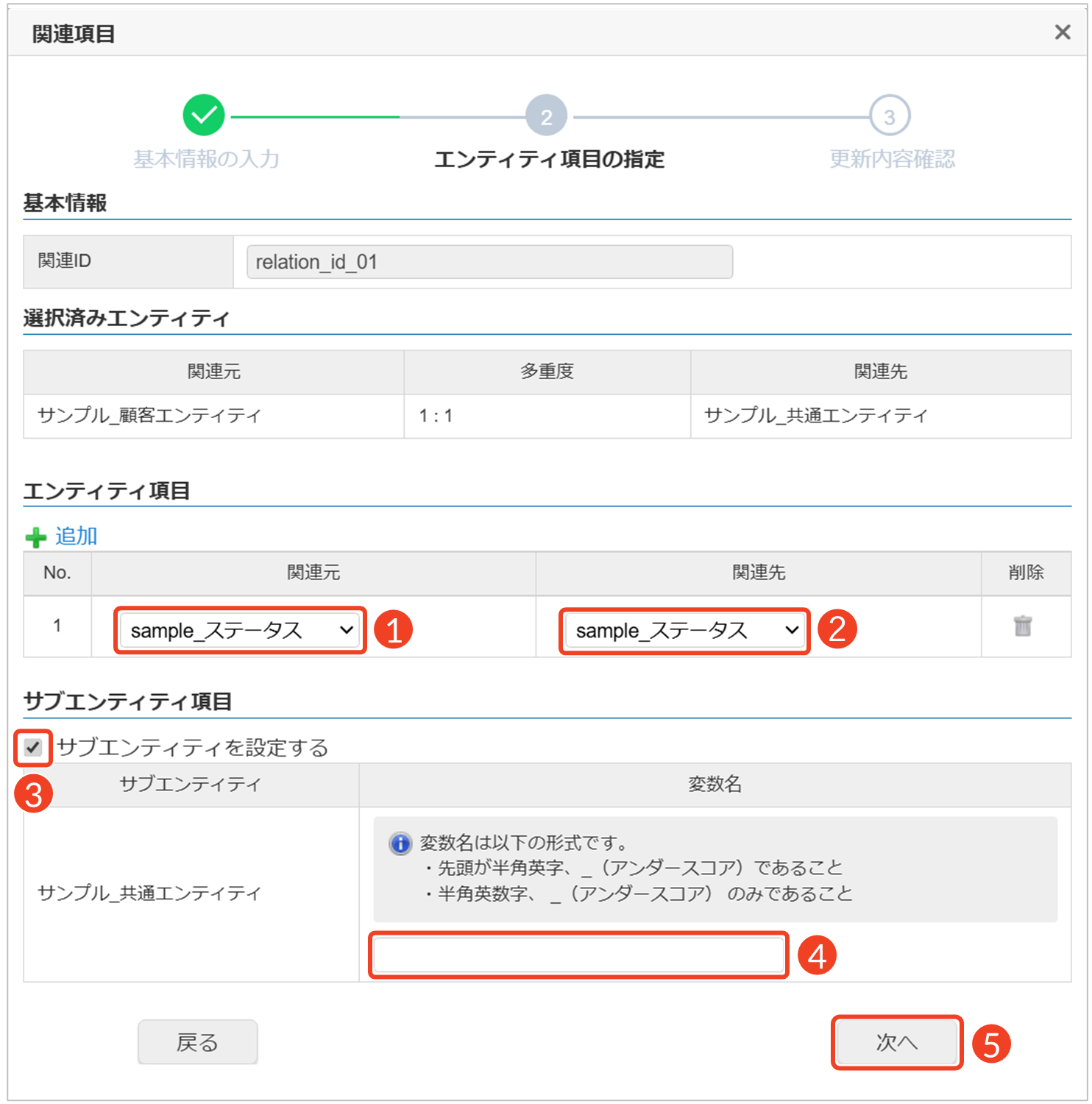This screenshot has height=1104, width=1092.
Task: Click the step 2 circle indicator
Action: pos(546,116)
